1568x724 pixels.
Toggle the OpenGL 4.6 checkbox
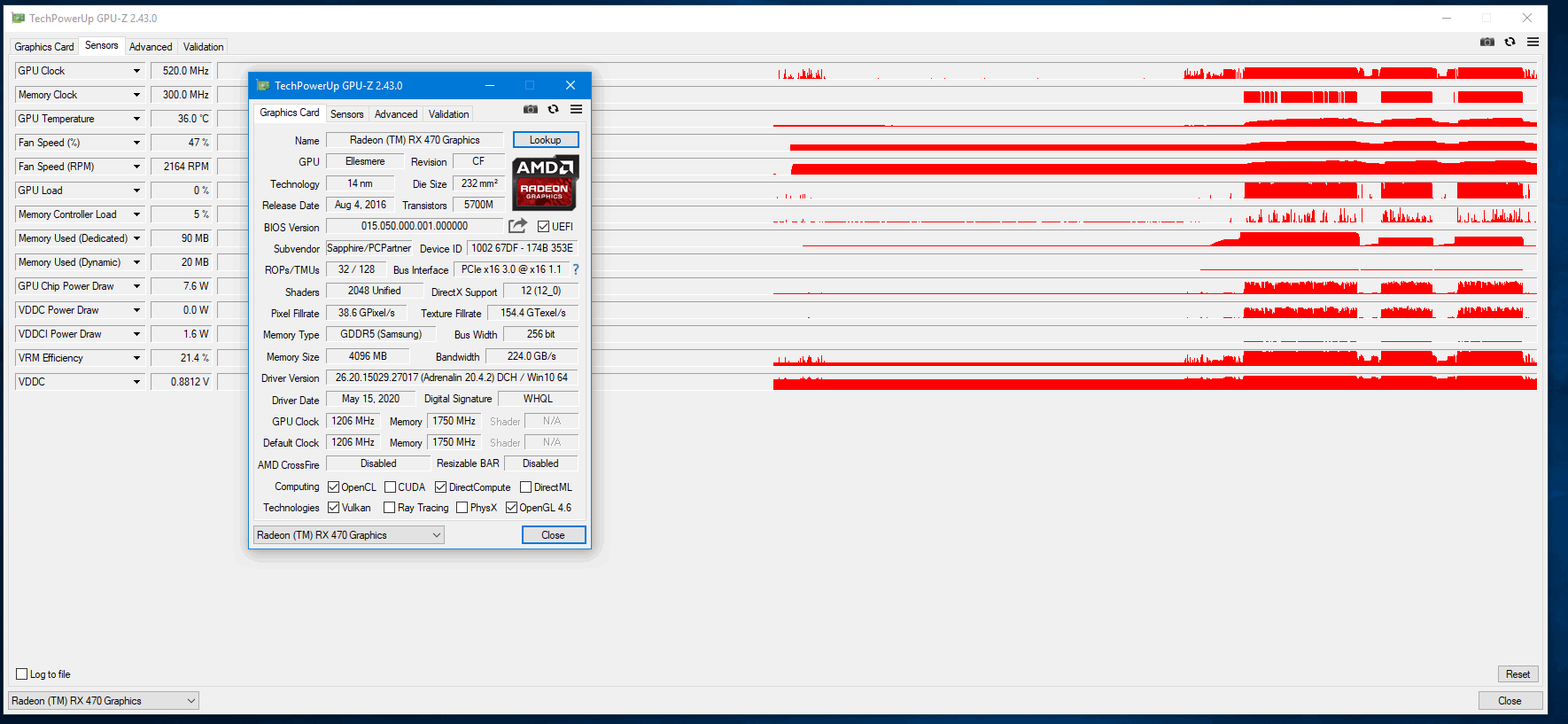(x=511, y=508)
